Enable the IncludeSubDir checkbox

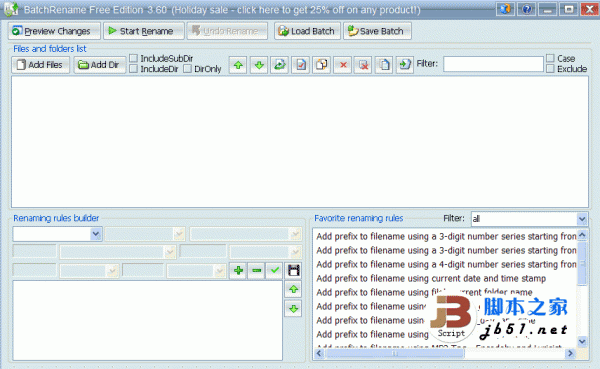134,58
